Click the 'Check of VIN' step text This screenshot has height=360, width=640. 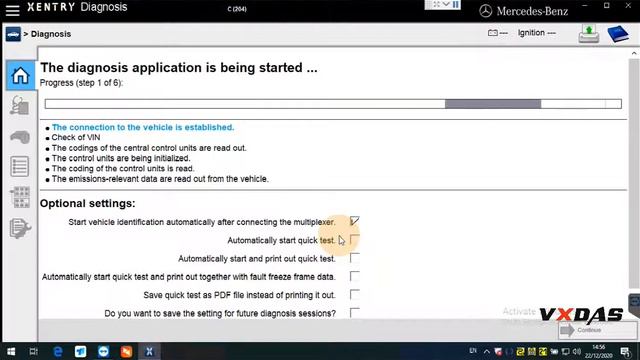click(x=76, y=138)
